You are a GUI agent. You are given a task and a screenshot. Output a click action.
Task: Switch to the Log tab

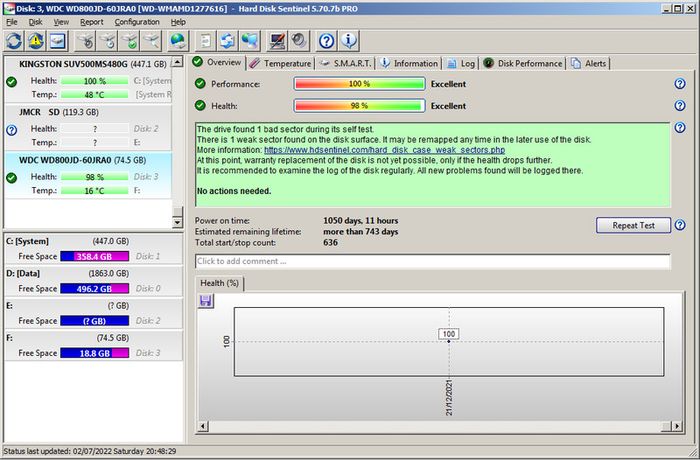tap(461, 63)
